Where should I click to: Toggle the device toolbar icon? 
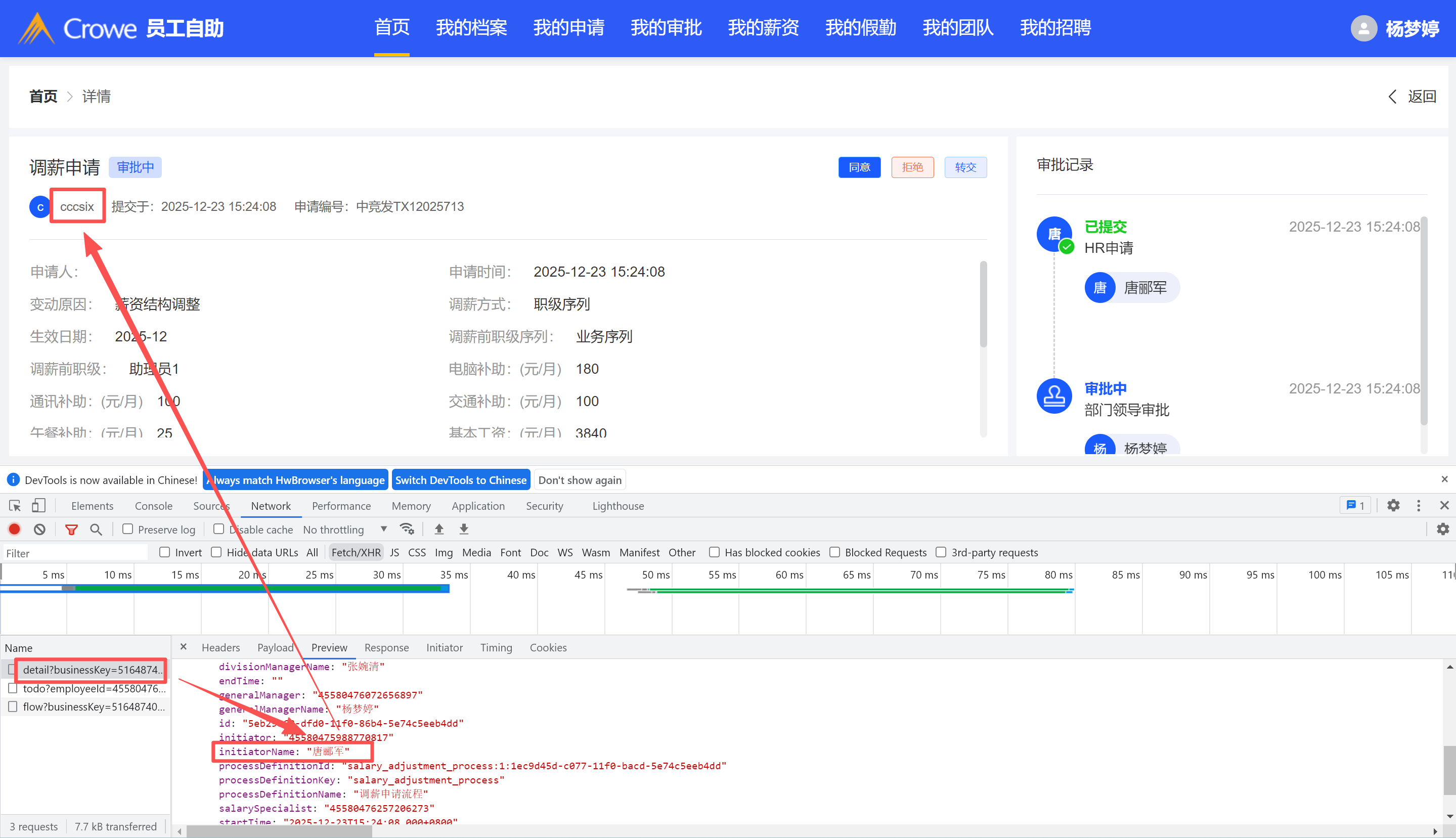click(x=38, y=505)
